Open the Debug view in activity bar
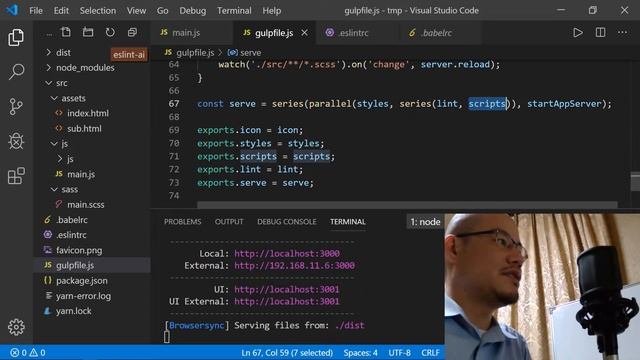 pyautogui.click(x=16, y=141)
